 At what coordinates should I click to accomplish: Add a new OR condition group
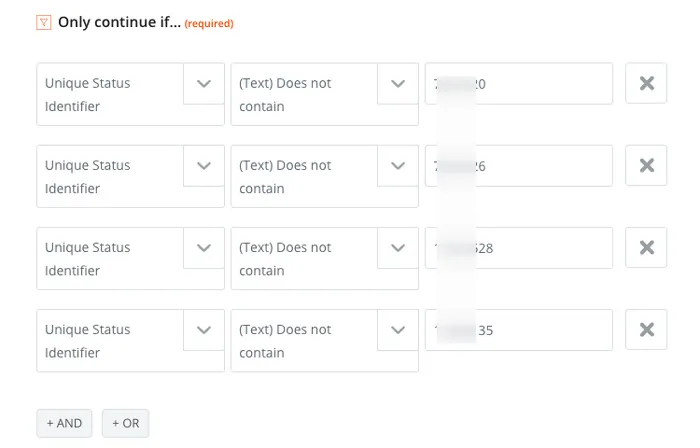(125, 423)
